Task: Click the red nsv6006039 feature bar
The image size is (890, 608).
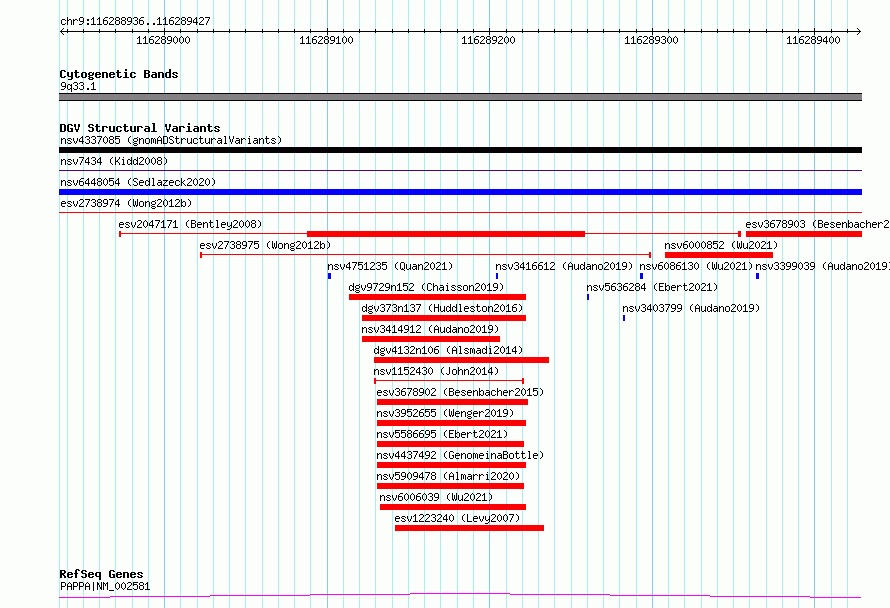Action: (x=453, y=507)
